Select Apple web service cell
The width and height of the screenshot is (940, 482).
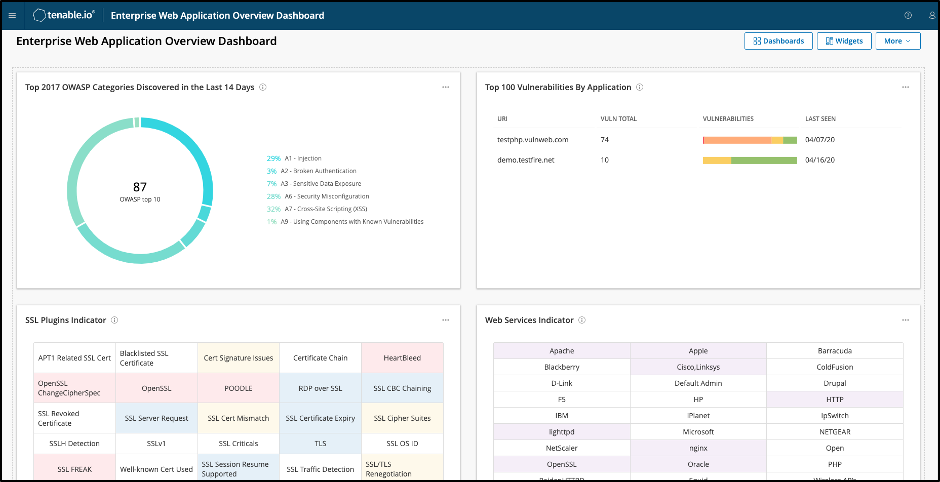698,351
